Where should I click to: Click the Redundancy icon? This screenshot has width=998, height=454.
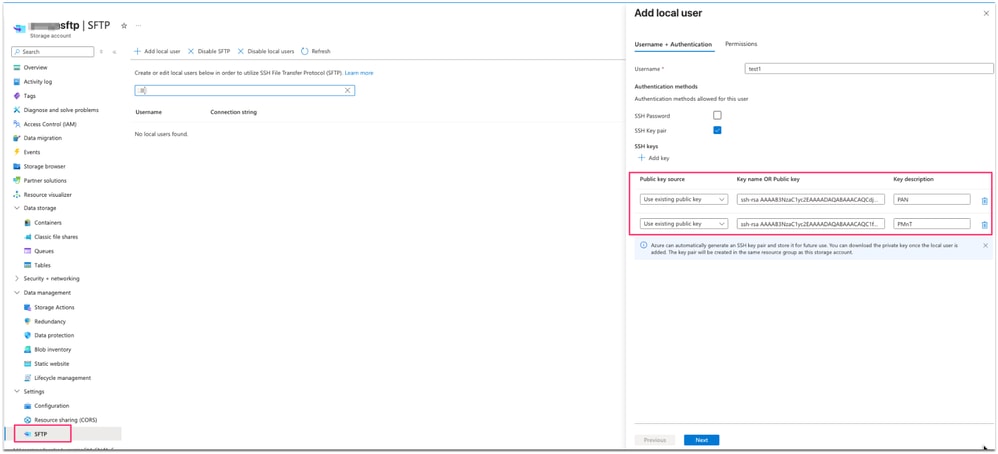point(27,322)
